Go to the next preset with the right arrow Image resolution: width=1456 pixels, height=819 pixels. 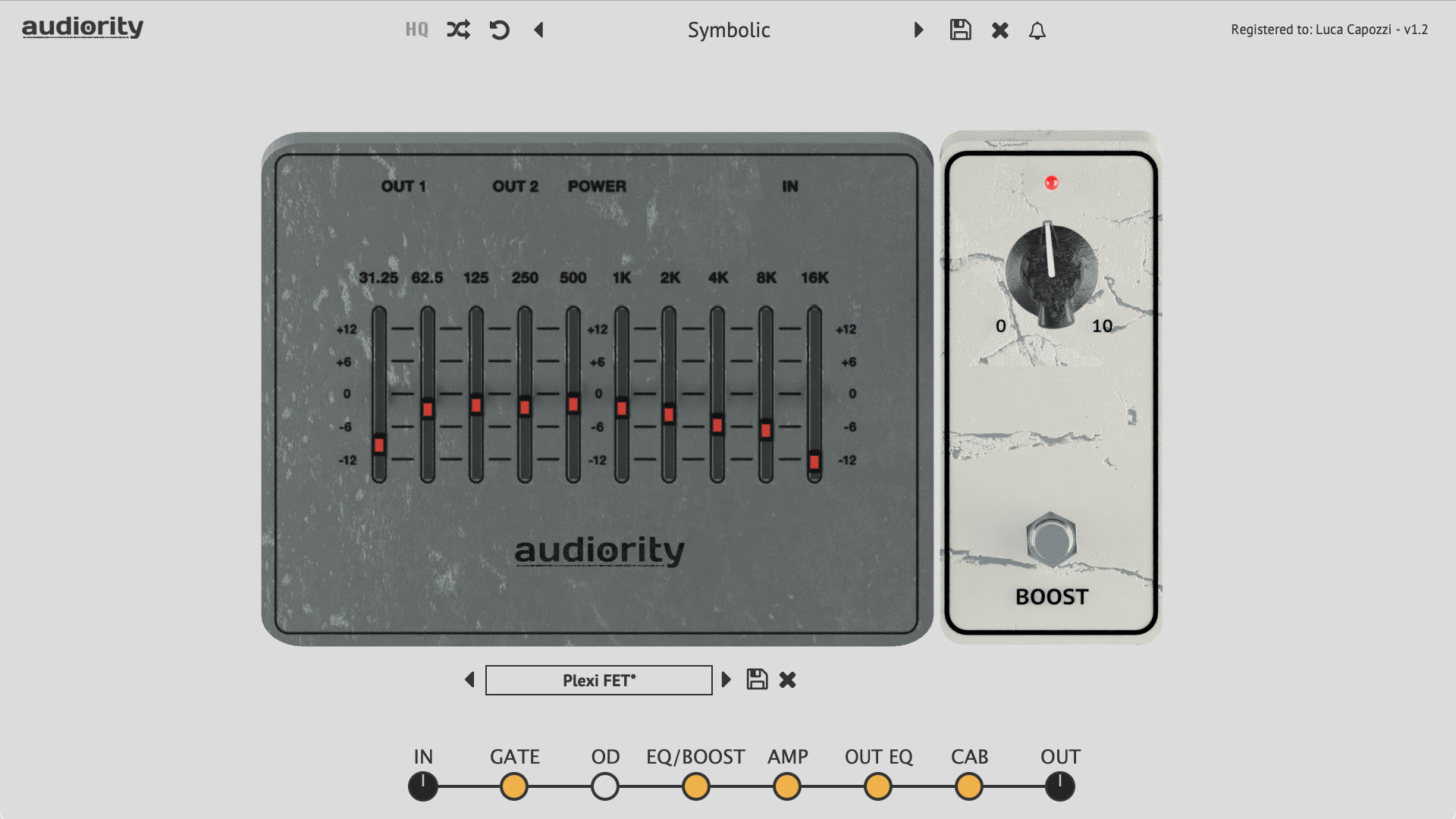918,30
